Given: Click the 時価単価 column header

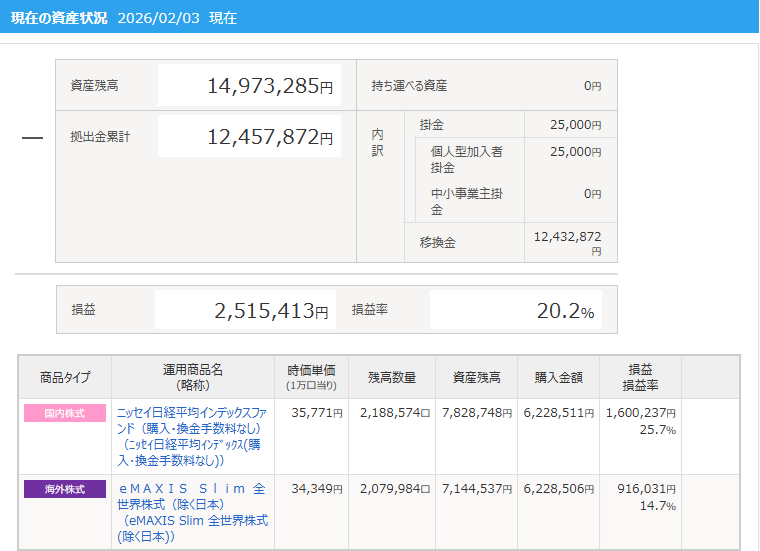Looking at the screenshot, I should pos(311,376).
